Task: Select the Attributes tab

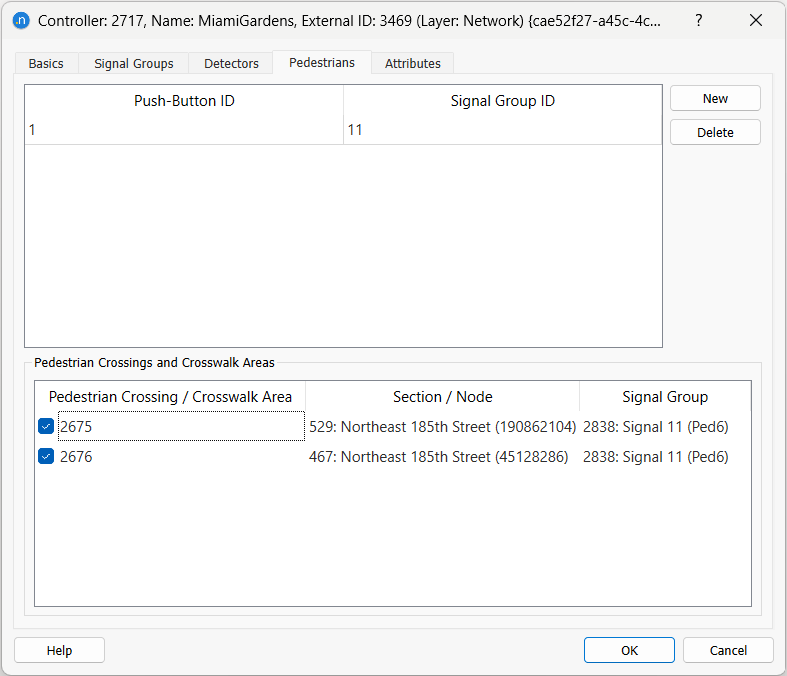Action: 413,63
